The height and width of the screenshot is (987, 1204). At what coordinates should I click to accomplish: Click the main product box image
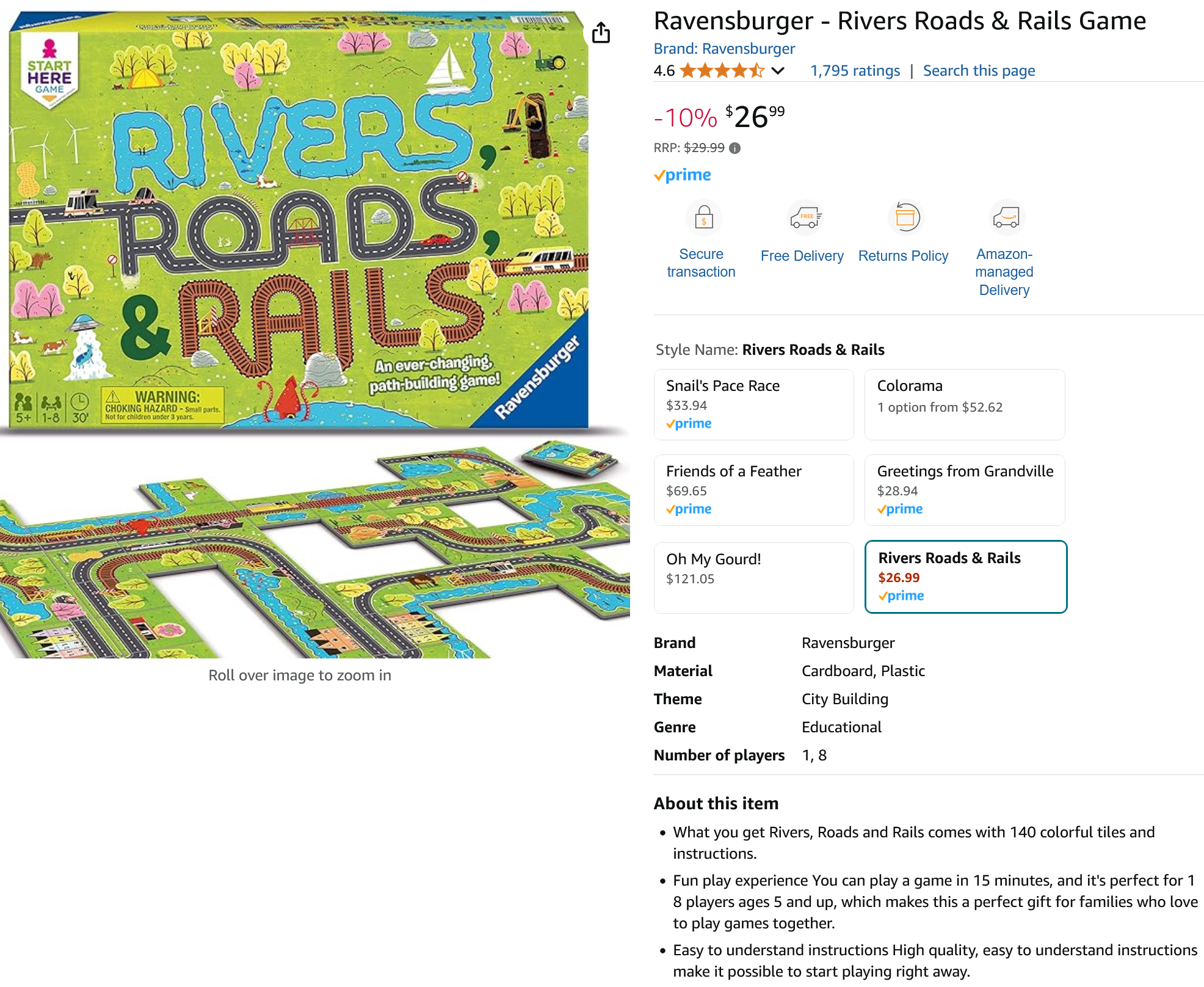click(x=299, y=220)
